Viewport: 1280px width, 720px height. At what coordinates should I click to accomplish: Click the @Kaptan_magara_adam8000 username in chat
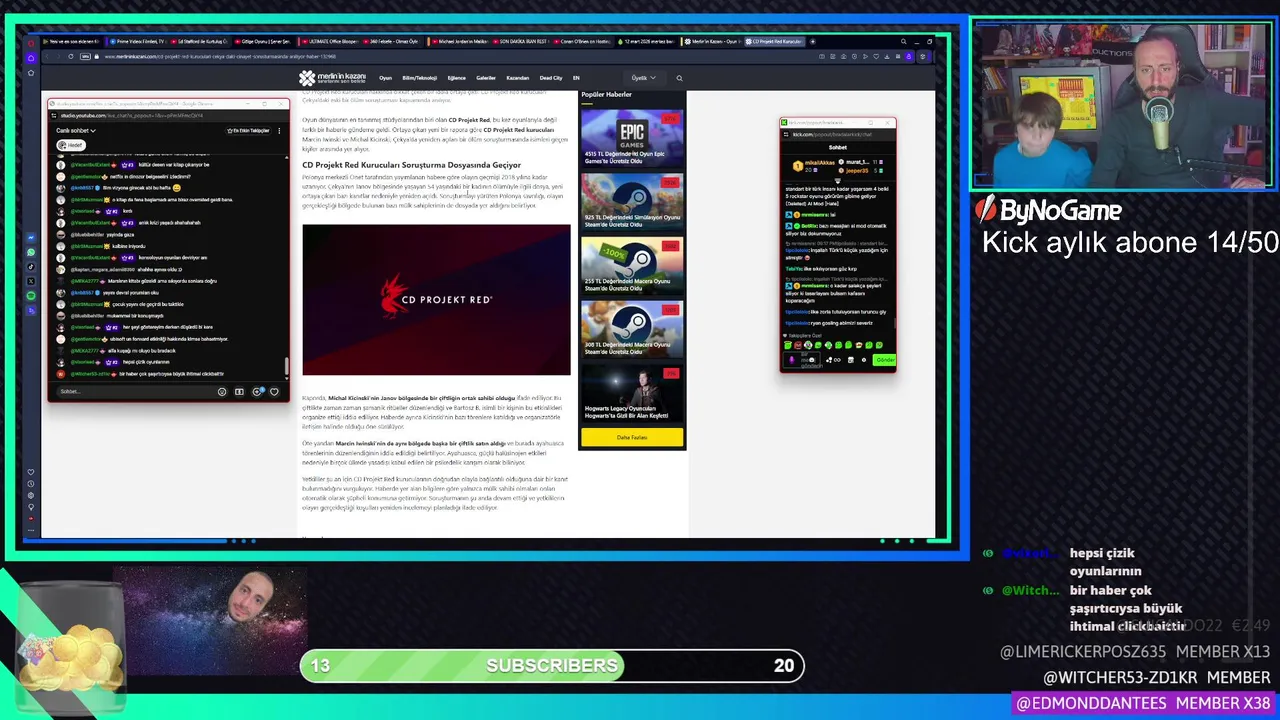[103, 270]
